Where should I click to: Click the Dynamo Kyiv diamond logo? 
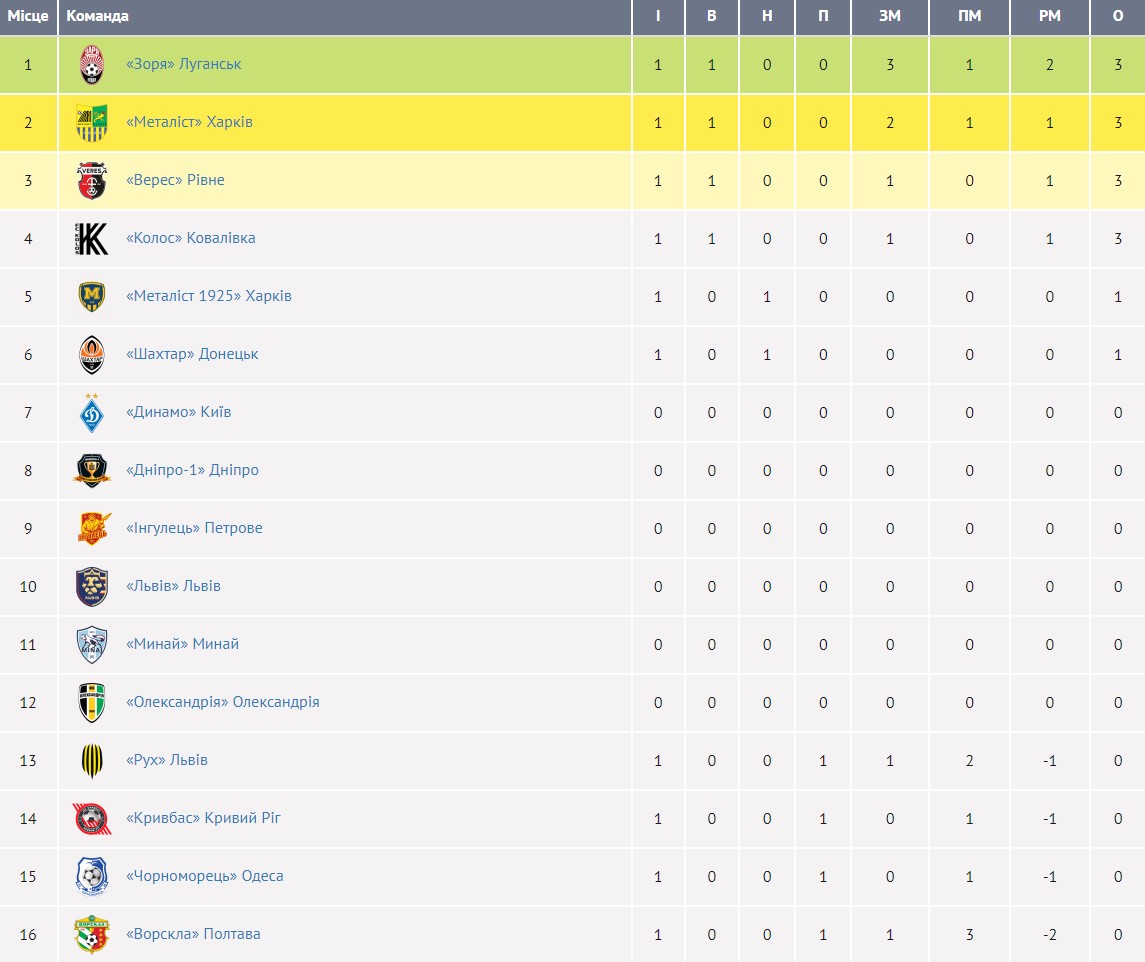92,413
